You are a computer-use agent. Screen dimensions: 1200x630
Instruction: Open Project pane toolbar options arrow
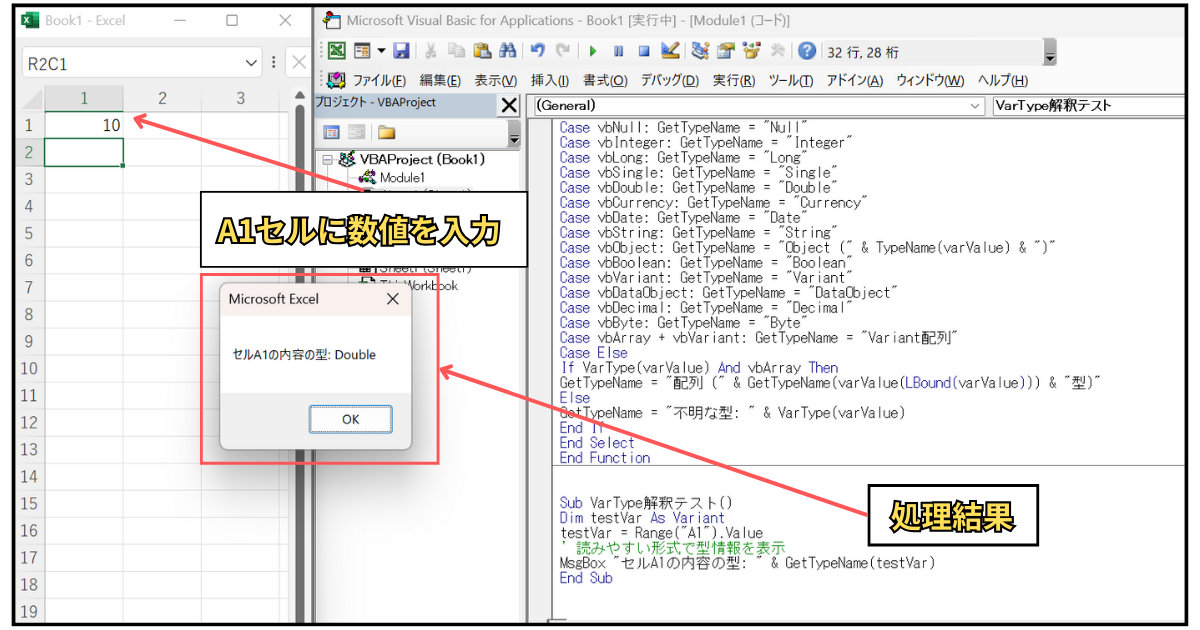tap(514, 135)
